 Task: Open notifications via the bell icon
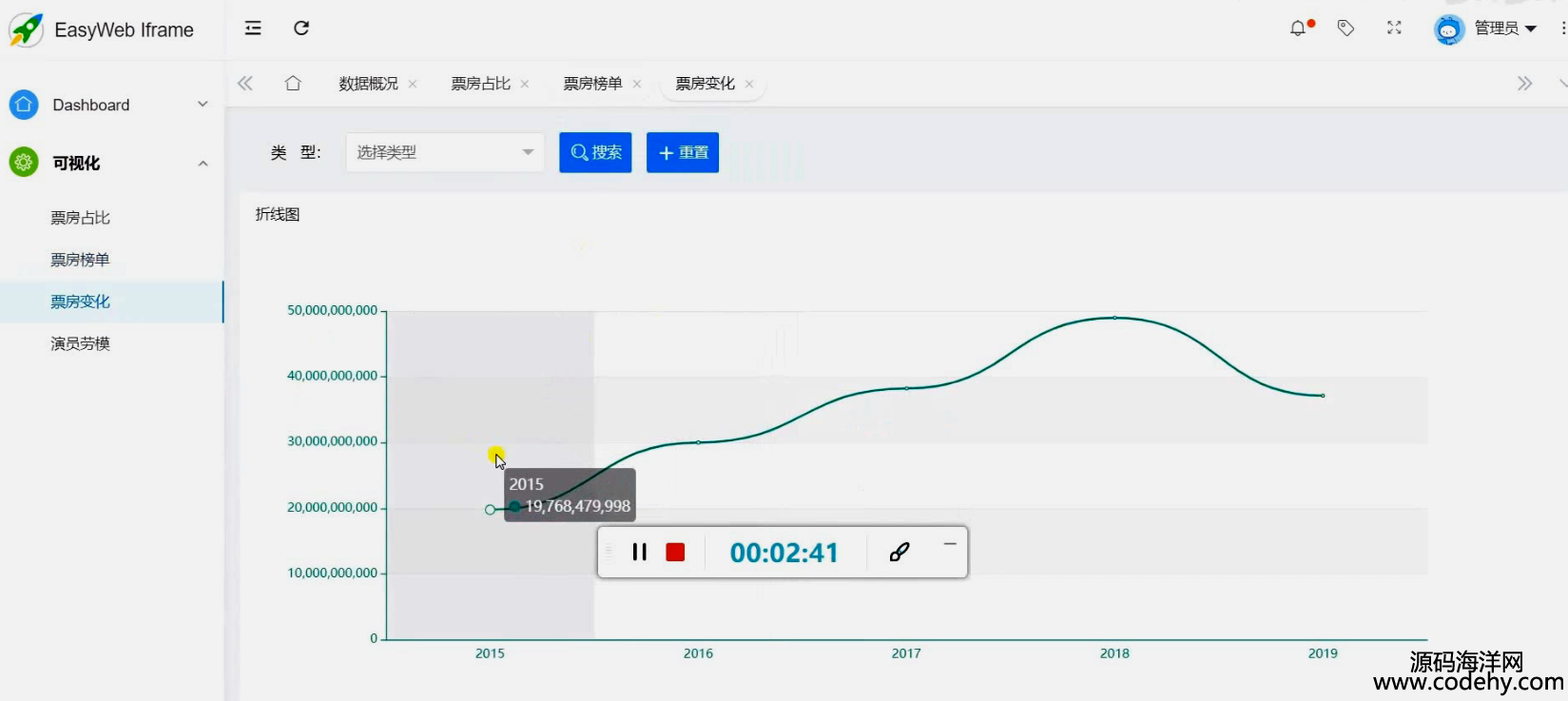tap(1298, 29)
